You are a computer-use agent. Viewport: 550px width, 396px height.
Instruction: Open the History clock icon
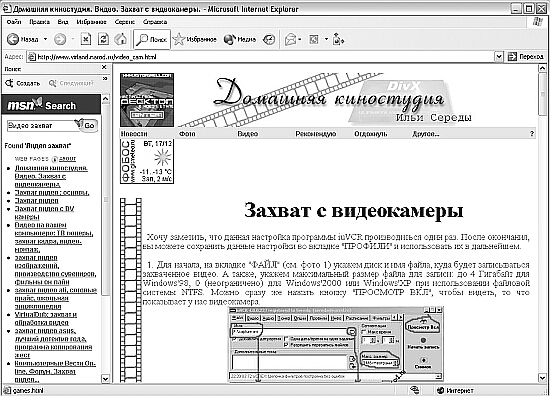(269, 39)
